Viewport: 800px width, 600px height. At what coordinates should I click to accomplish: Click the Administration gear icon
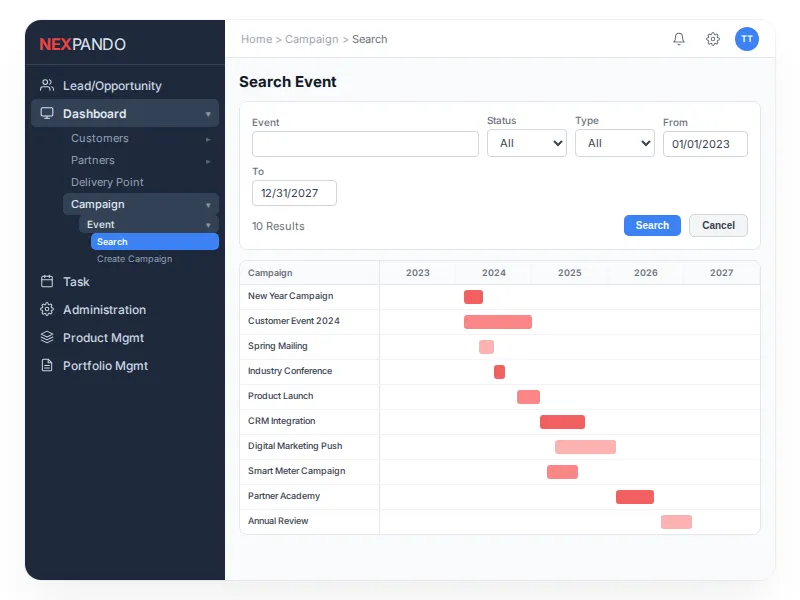(47, 309)
